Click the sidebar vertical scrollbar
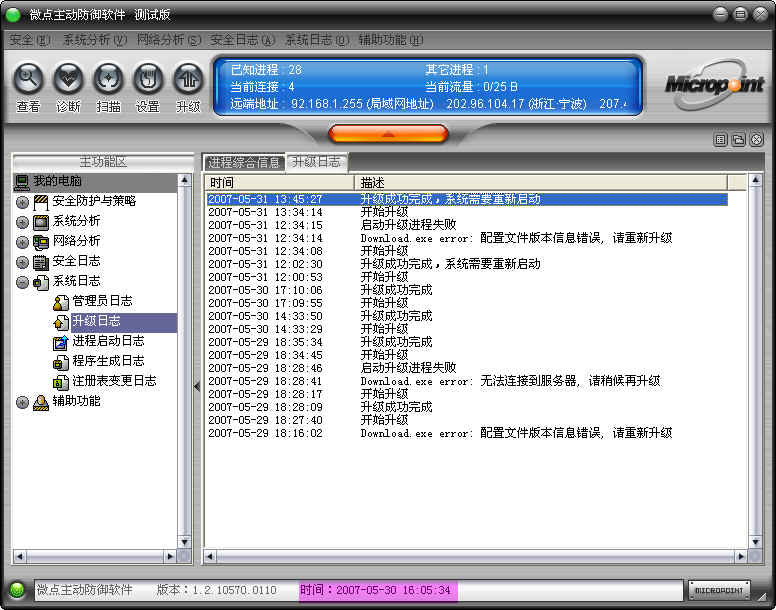 pos(184,360)
